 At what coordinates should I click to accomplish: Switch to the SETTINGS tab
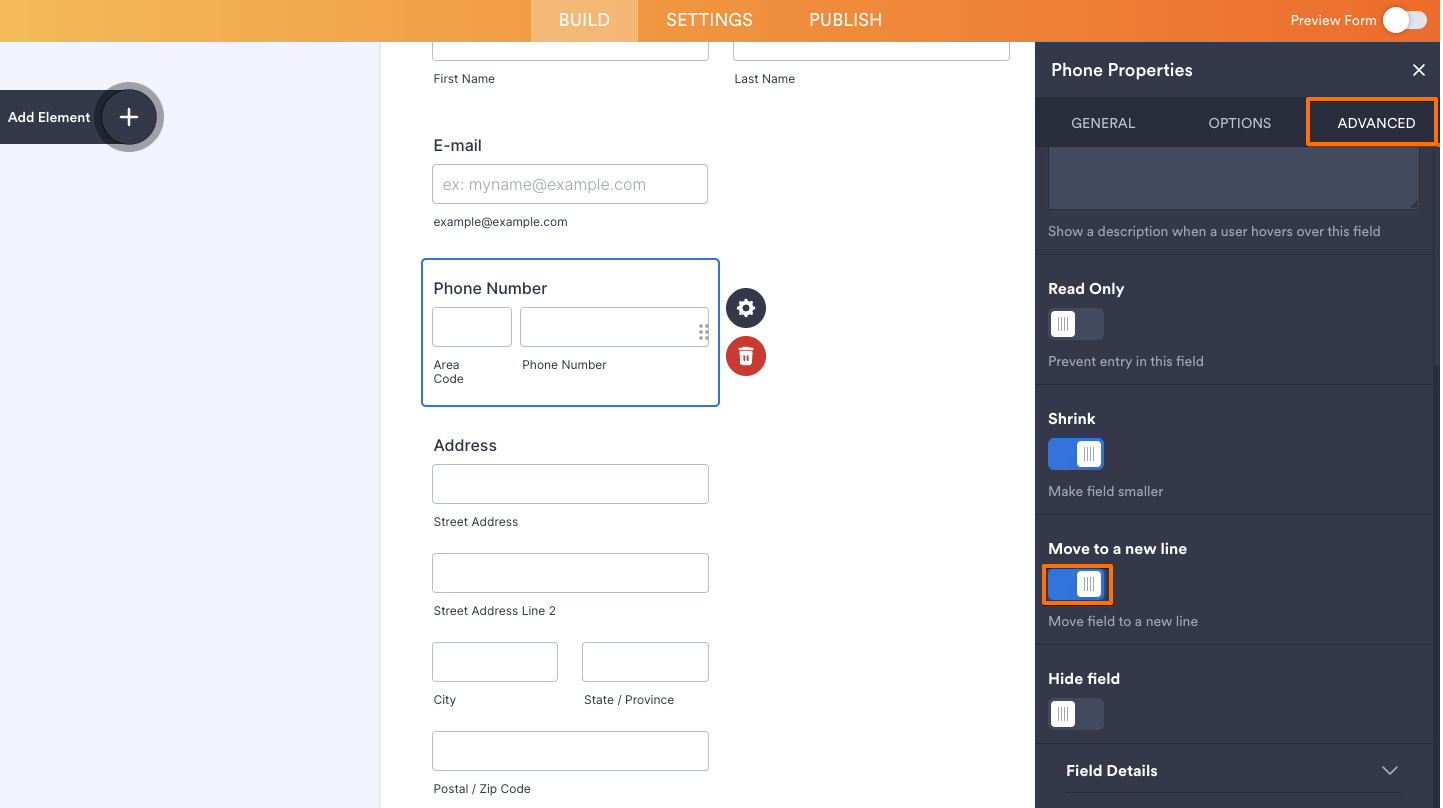pos(708,19)
